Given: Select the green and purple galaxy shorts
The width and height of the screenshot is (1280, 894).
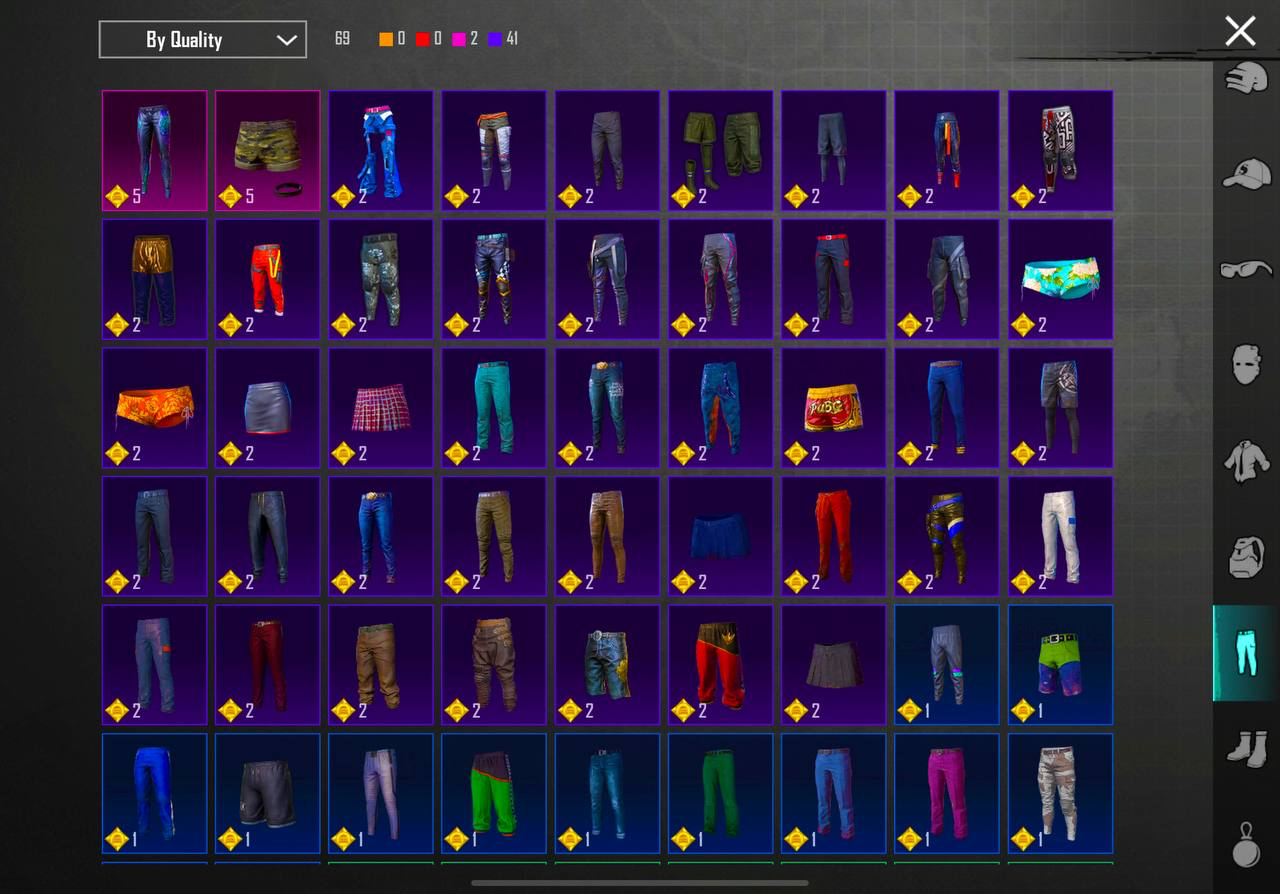Looking at the screenshot, I should tap(1060, 665).
